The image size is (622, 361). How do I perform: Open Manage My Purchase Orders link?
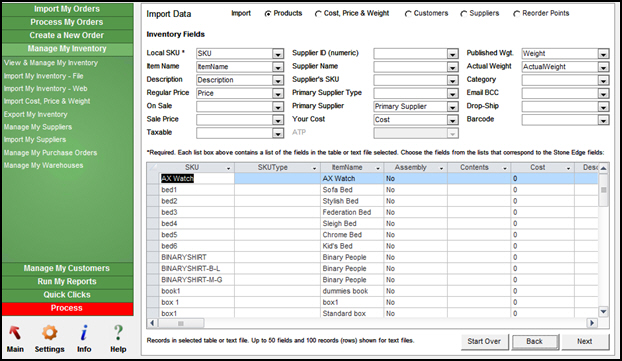(x=50, y=153)
